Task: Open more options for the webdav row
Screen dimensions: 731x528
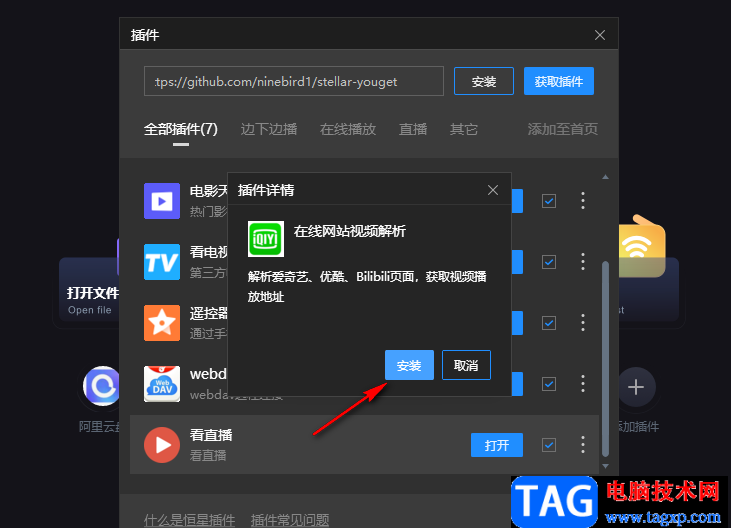Action: tap(583, 384)
